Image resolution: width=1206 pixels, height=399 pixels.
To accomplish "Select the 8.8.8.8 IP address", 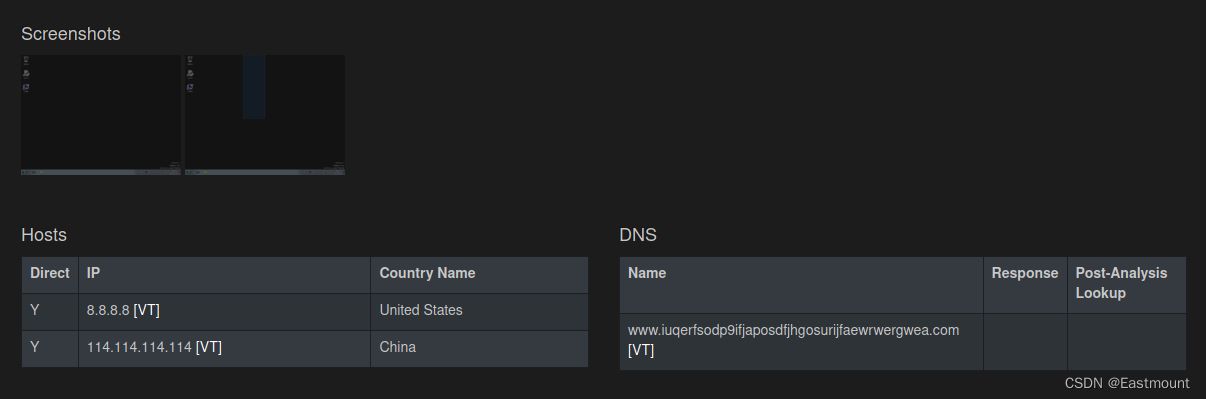I will [x=108, y=311].
